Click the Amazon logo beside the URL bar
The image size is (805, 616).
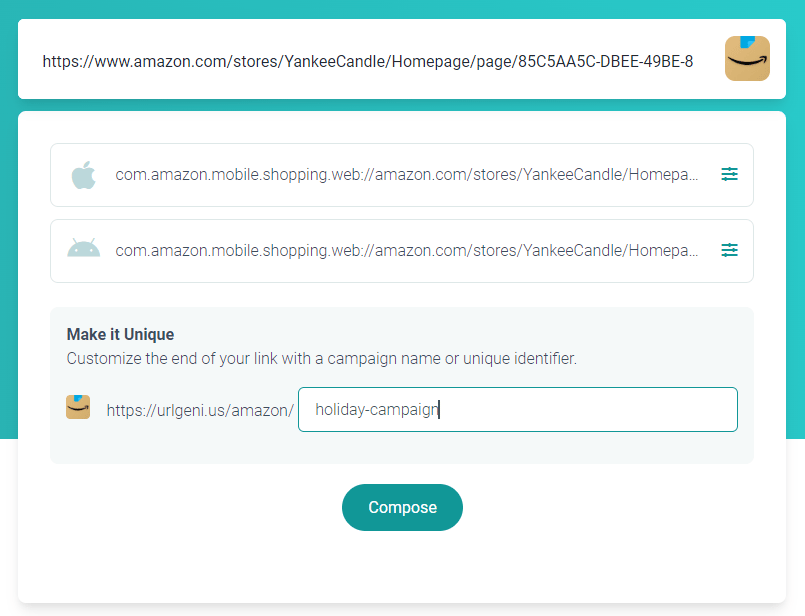(747, 59)
